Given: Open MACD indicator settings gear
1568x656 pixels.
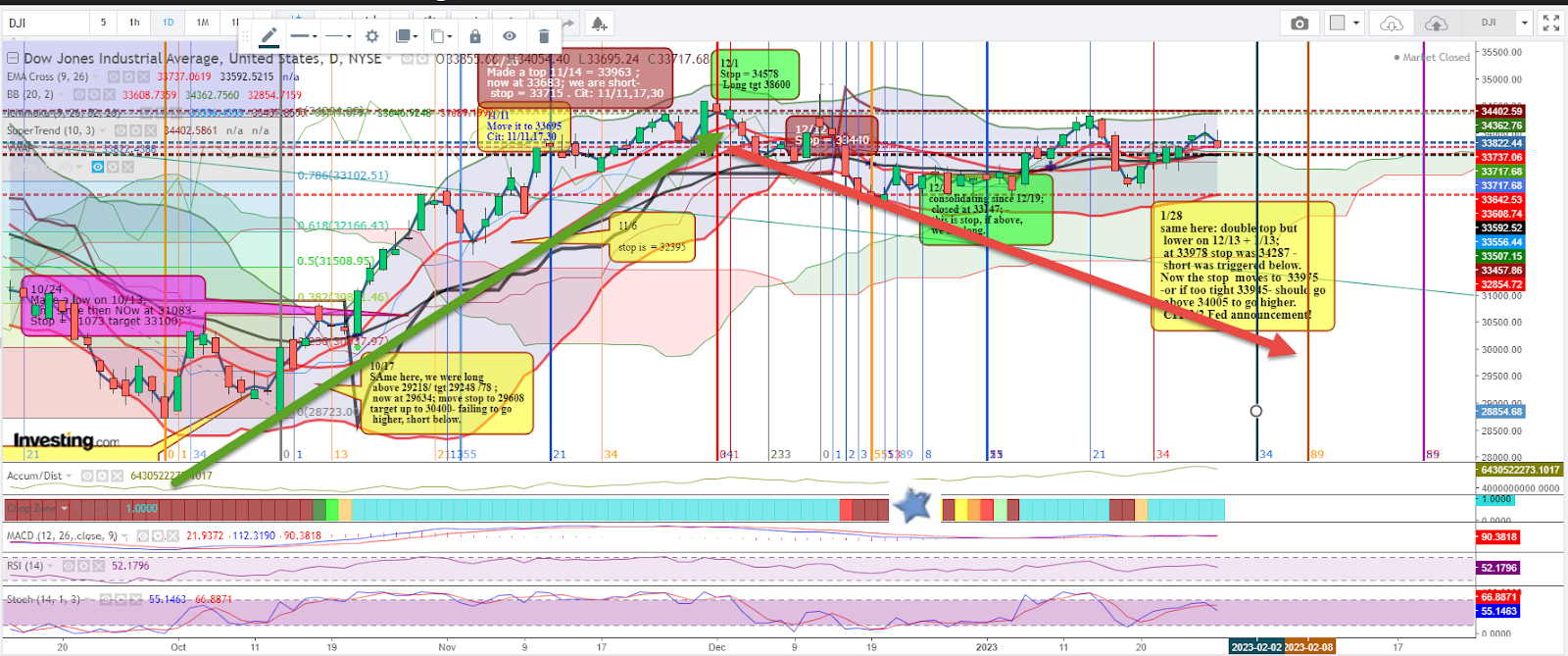Looking at the screenshot, I should coord(158,536).
